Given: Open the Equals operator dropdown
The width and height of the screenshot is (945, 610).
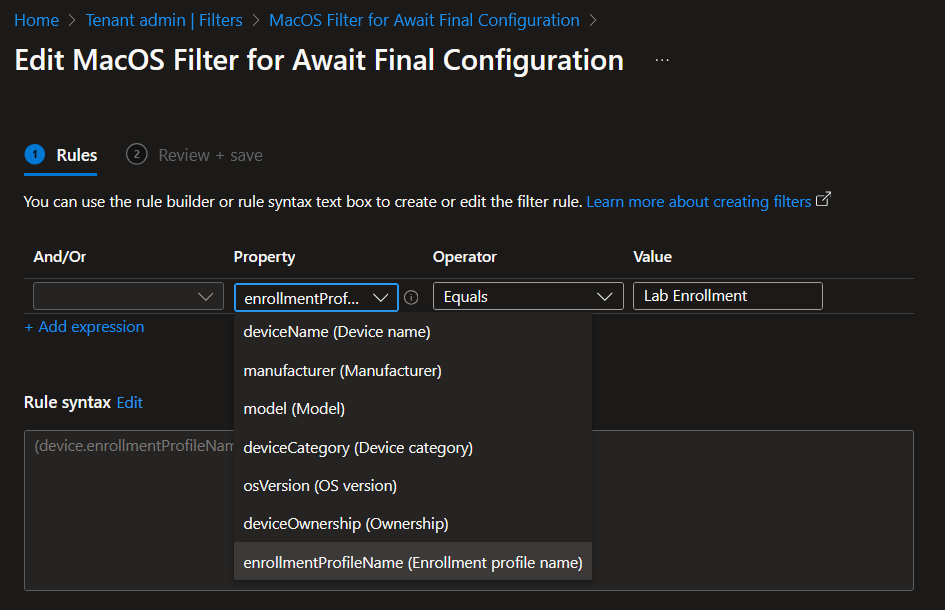Looking at the screenshot, I should (x=528, y=296).
